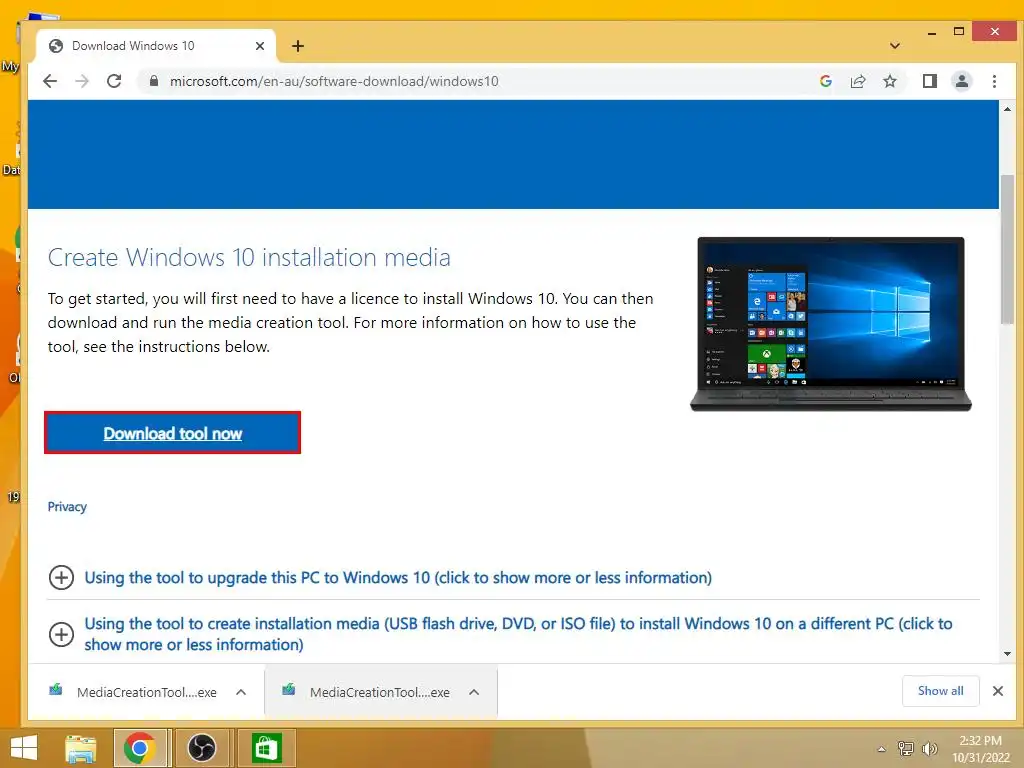Click the Windows 10 laptop image
Viewport: 1024px width, 768px height.
click(x=831, y=324)
